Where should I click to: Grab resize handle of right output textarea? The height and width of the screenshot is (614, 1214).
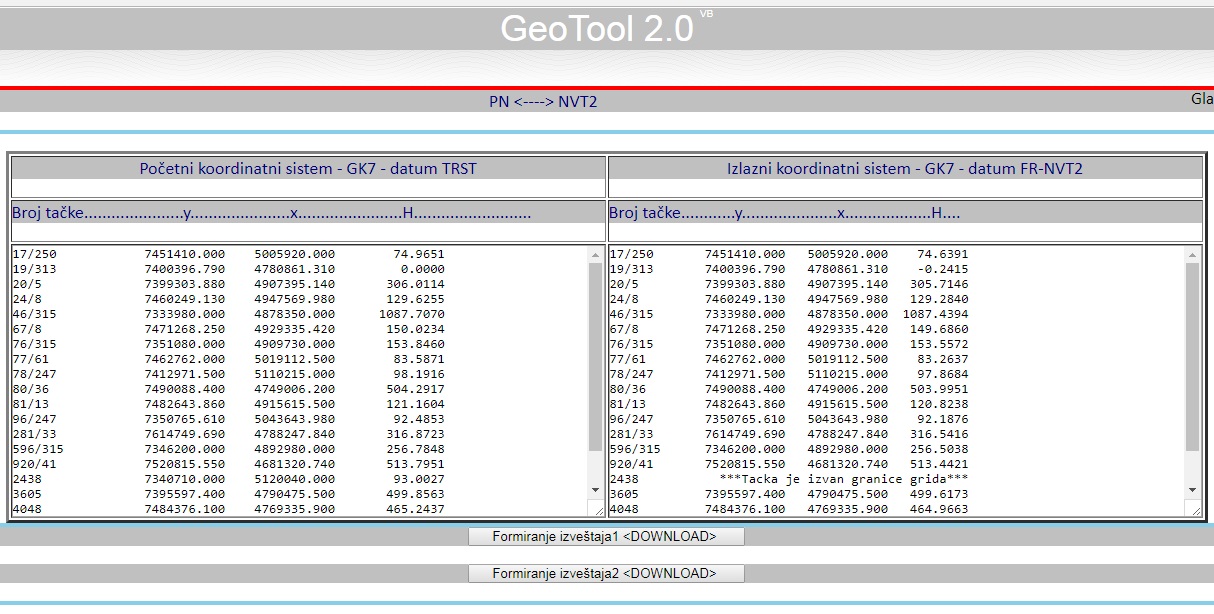tap(1194, 510)
